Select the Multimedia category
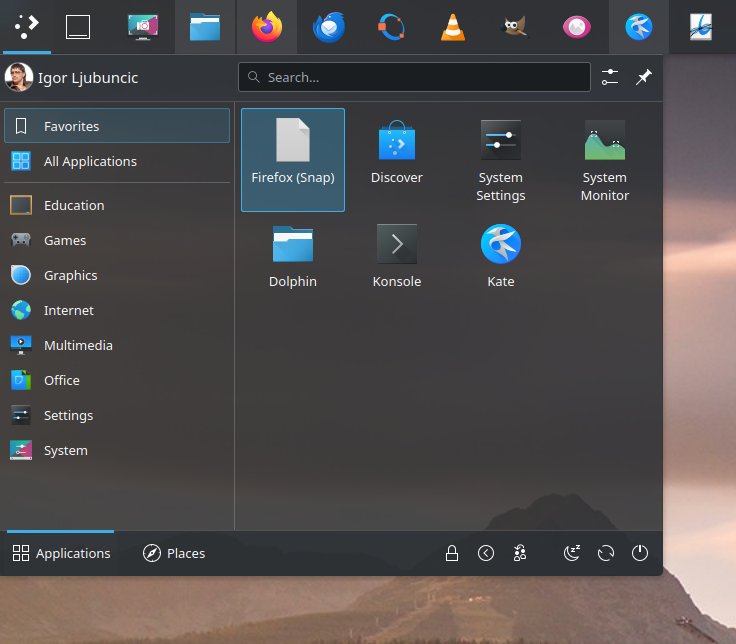This screenshot has width=736, height=644. (x=78, y=345)
